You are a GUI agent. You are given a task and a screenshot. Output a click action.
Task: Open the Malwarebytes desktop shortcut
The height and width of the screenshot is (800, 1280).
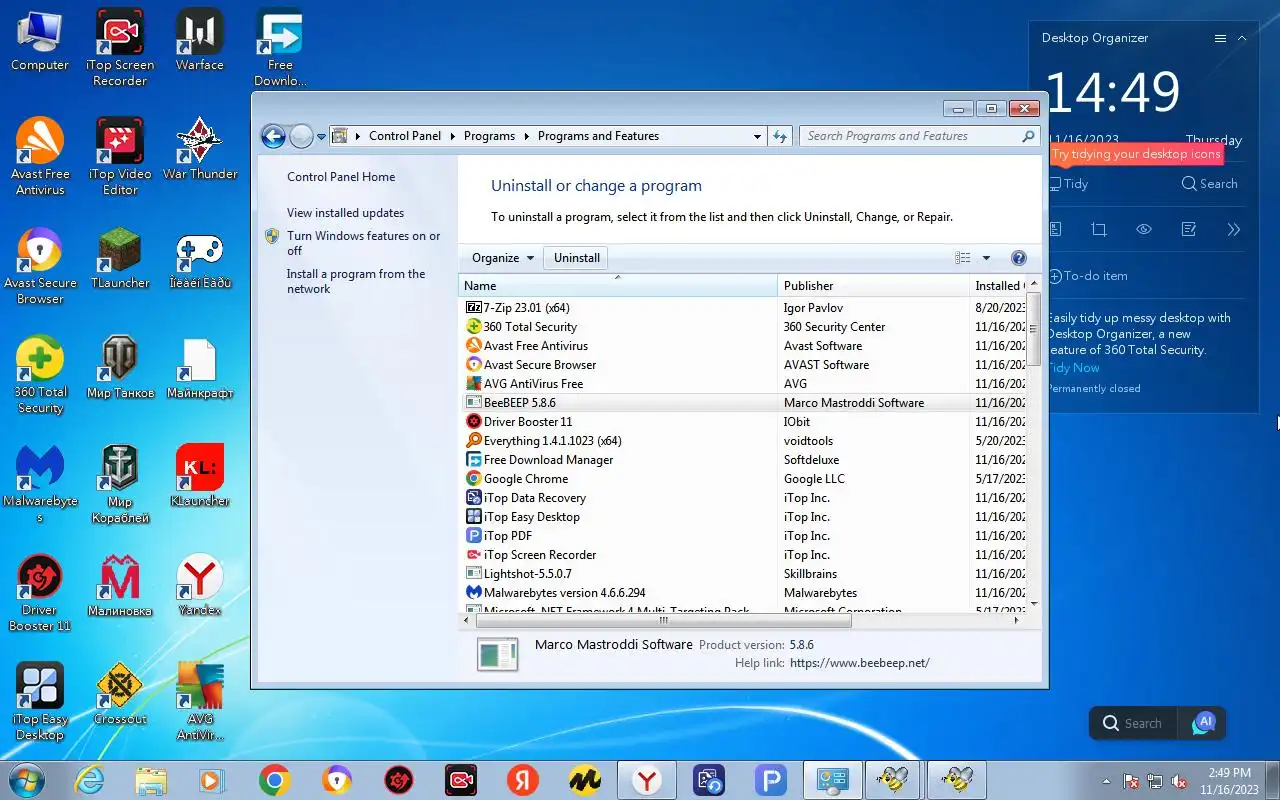click(x=40, y=485)
